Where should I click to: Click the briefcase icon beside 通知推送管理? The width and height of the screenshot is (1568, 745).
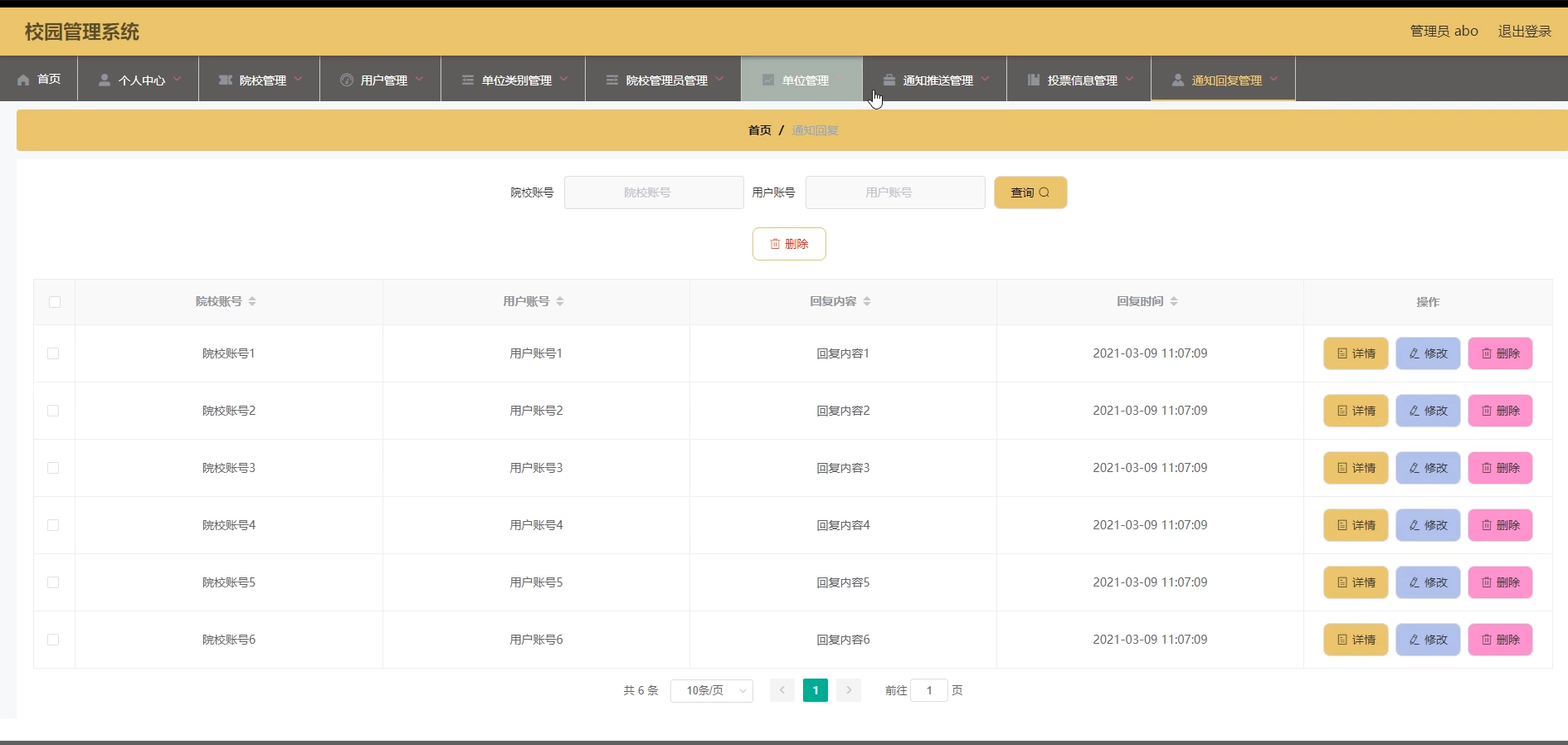click(889, 80)
